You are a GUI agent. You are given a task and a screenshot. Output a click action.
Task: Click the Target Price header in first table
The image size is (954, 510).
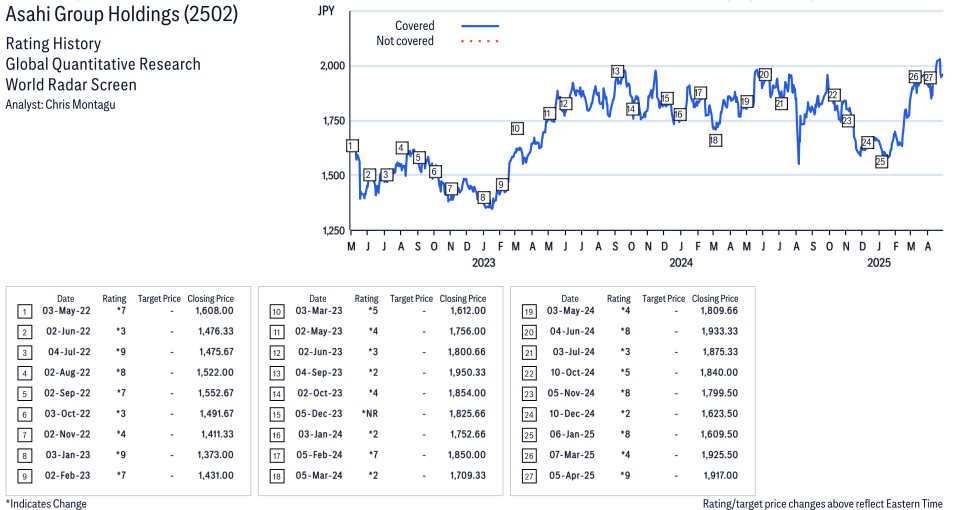click(x=159, y=299)
